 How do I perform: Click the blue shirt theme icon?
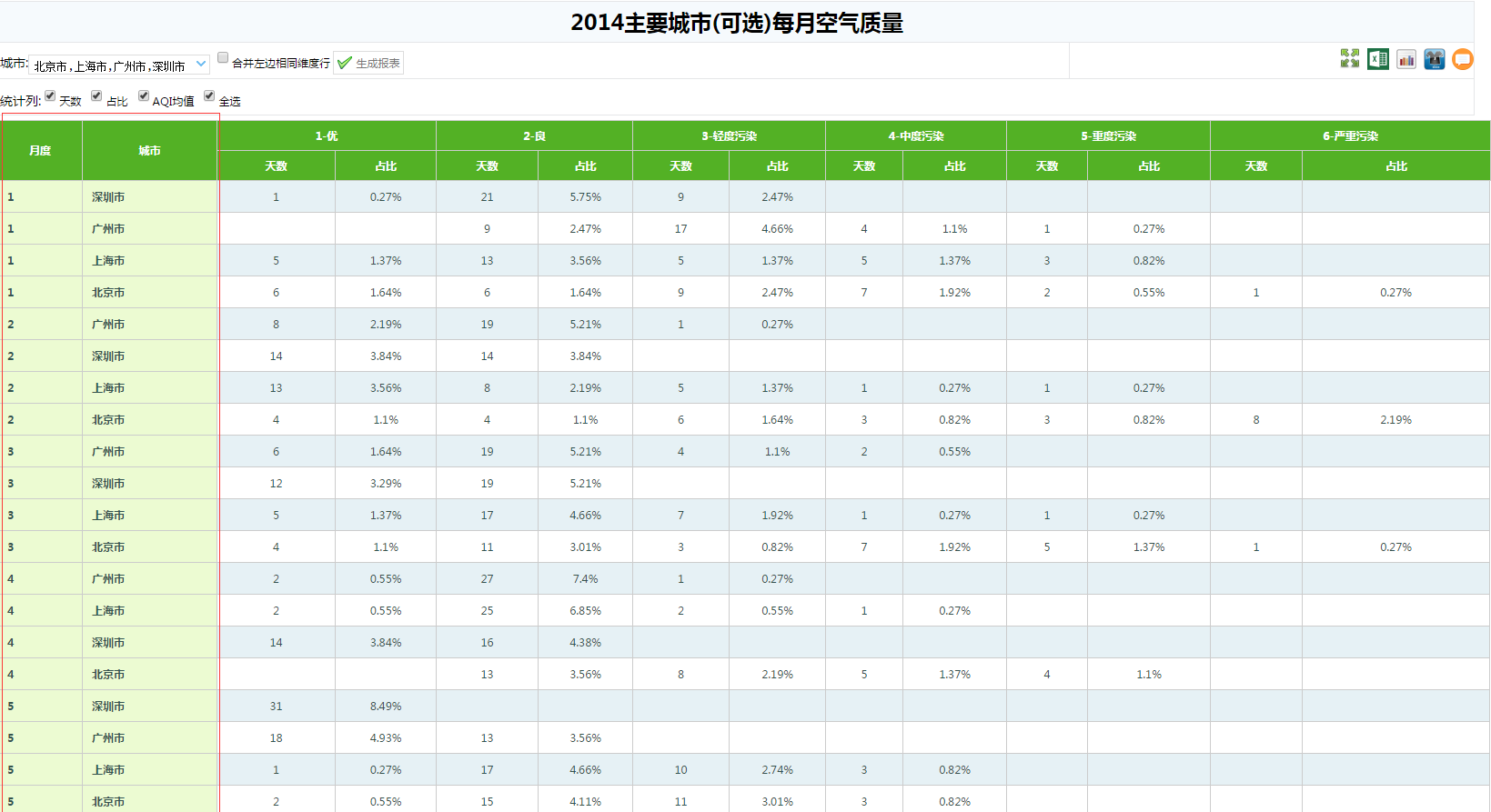point(1435,59)
